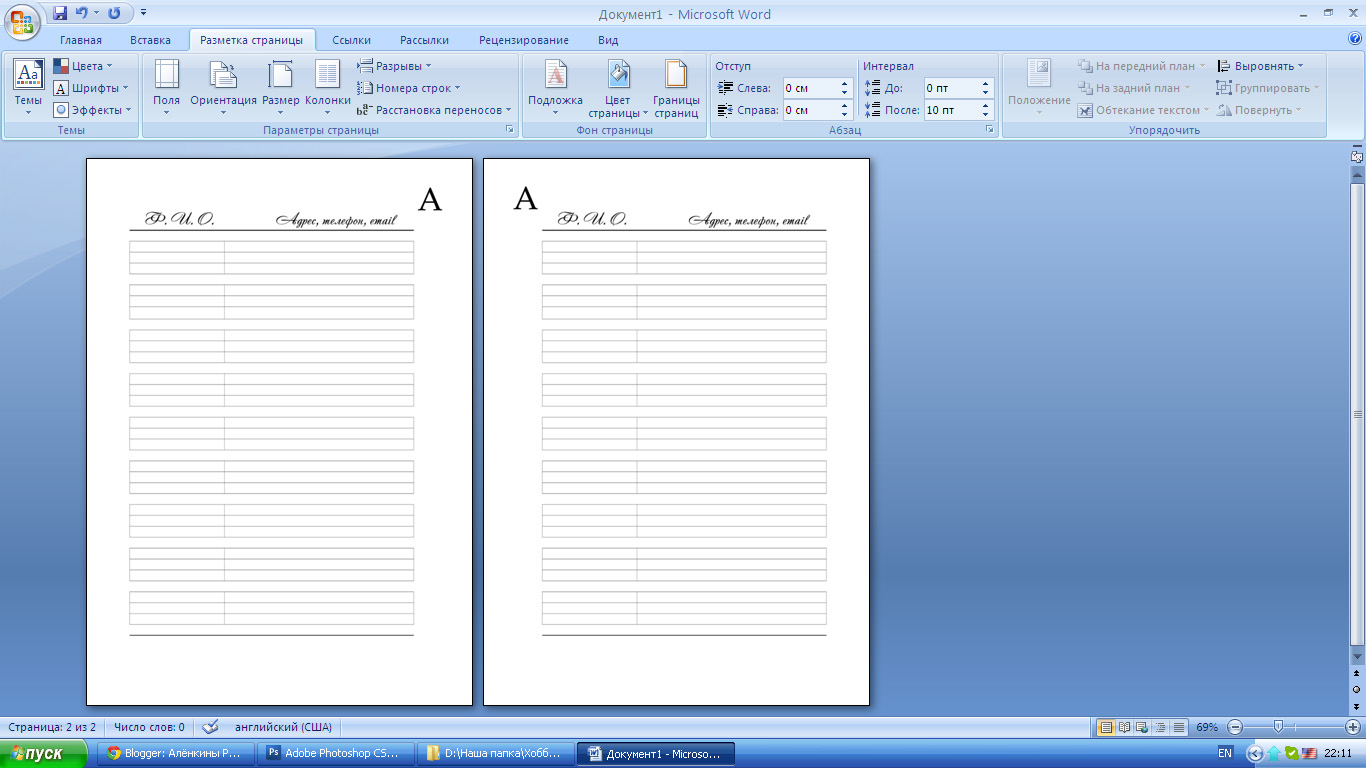The image size is (1366, 768).
Task: Click vertical scrollbar down arrow
Action: (1357, 656)
